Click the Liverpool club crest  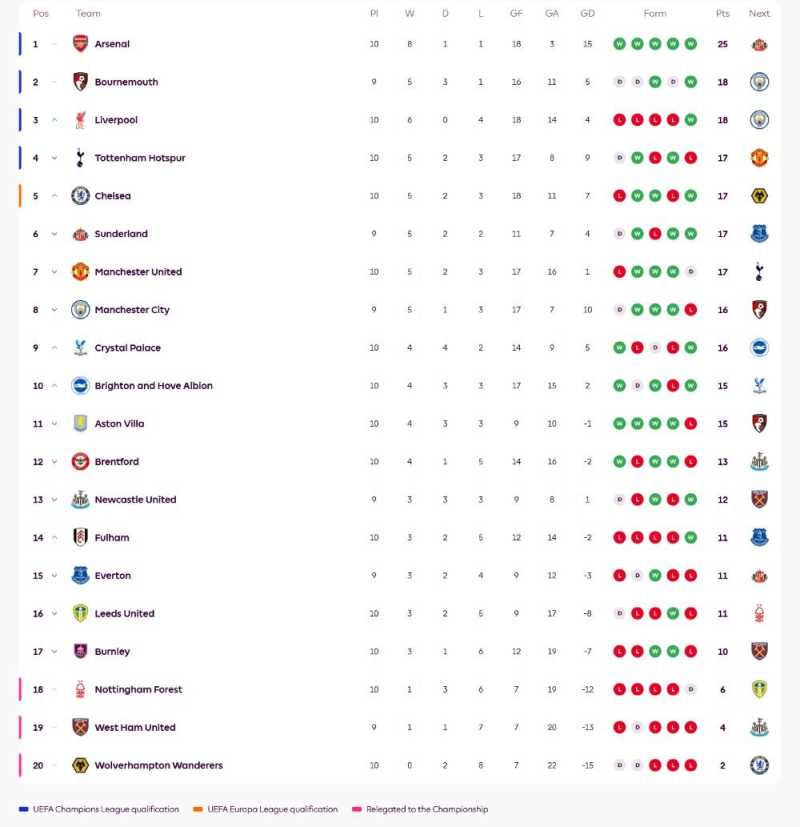click(x=80, y=120)
